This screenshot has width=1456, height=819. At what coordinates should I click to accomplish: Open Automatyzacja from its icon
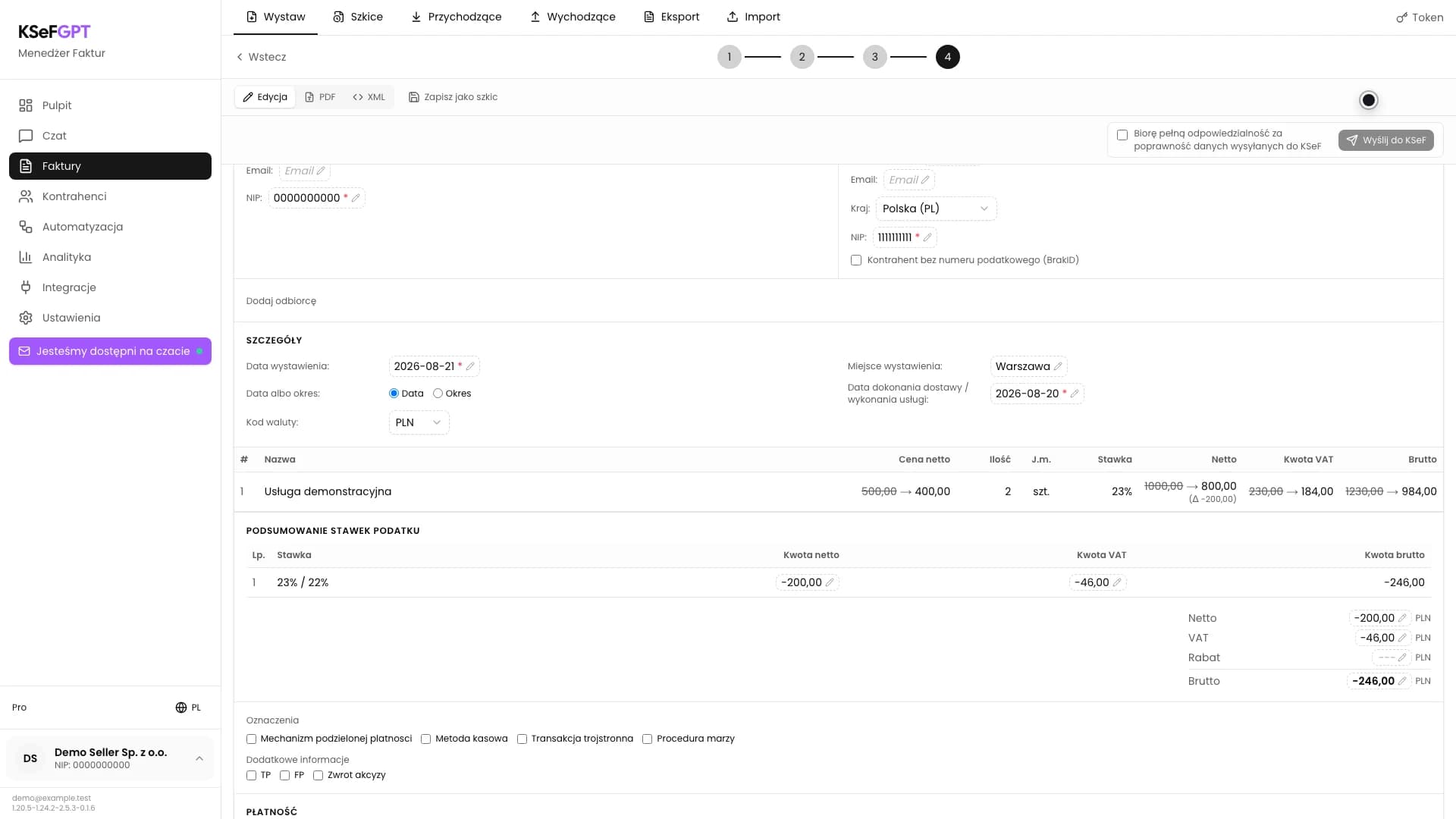point(26,227)
